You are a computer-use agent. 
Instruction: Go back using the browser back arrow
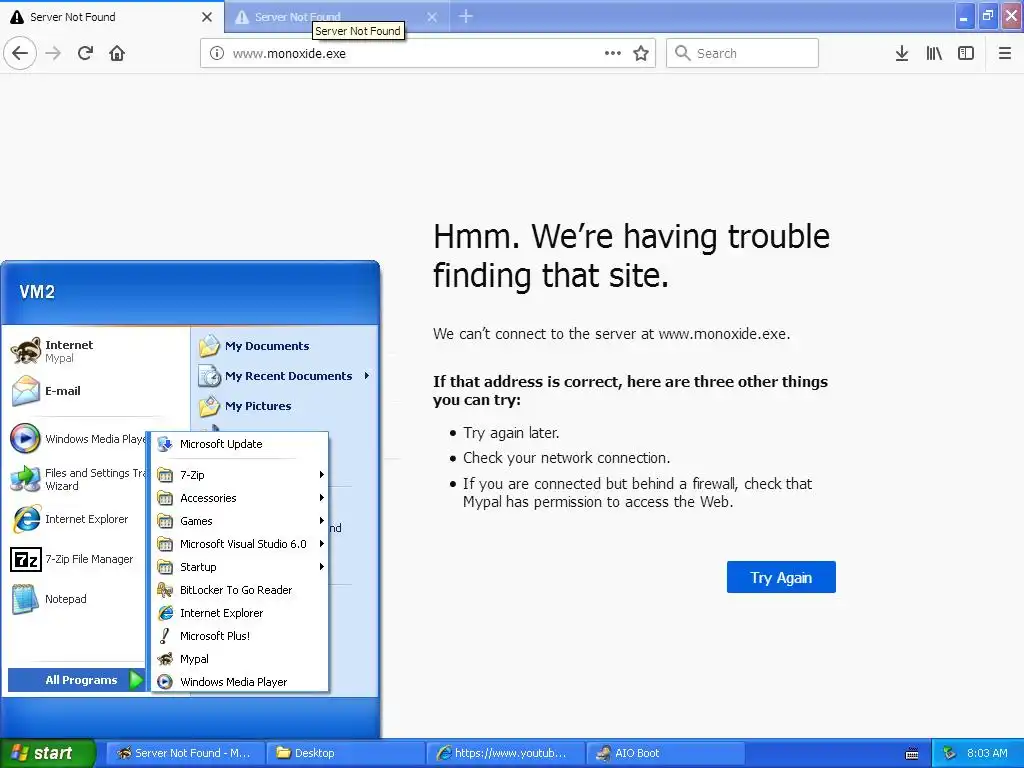tap(20, 54)
